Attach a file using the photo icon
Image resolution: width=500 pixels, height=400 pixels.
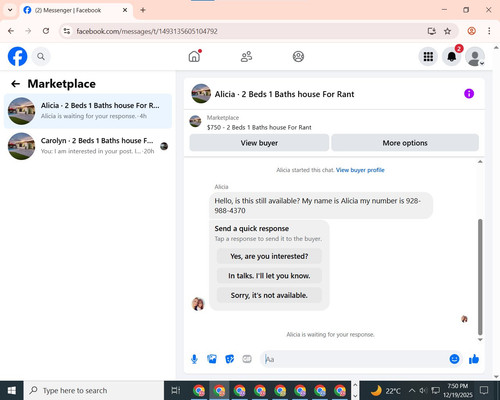tap(212, 359)
